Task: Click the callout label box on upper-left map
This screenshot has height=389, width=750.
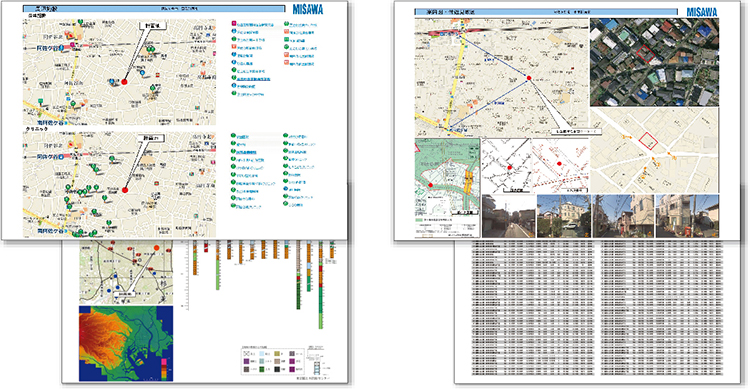Action: 152,26
